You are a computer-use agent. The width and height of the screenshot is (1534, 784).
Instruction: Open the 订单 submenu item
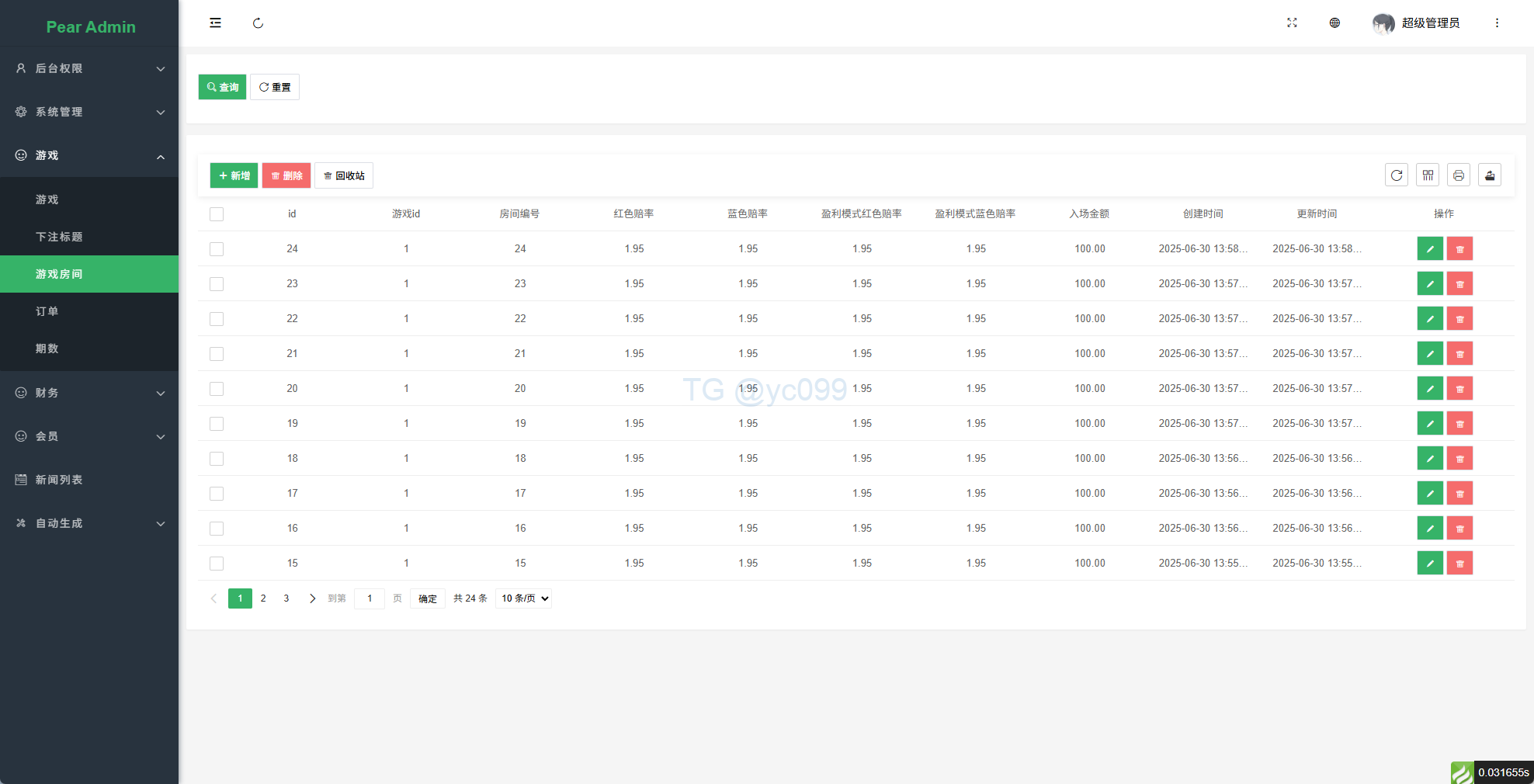click(47, 311)
